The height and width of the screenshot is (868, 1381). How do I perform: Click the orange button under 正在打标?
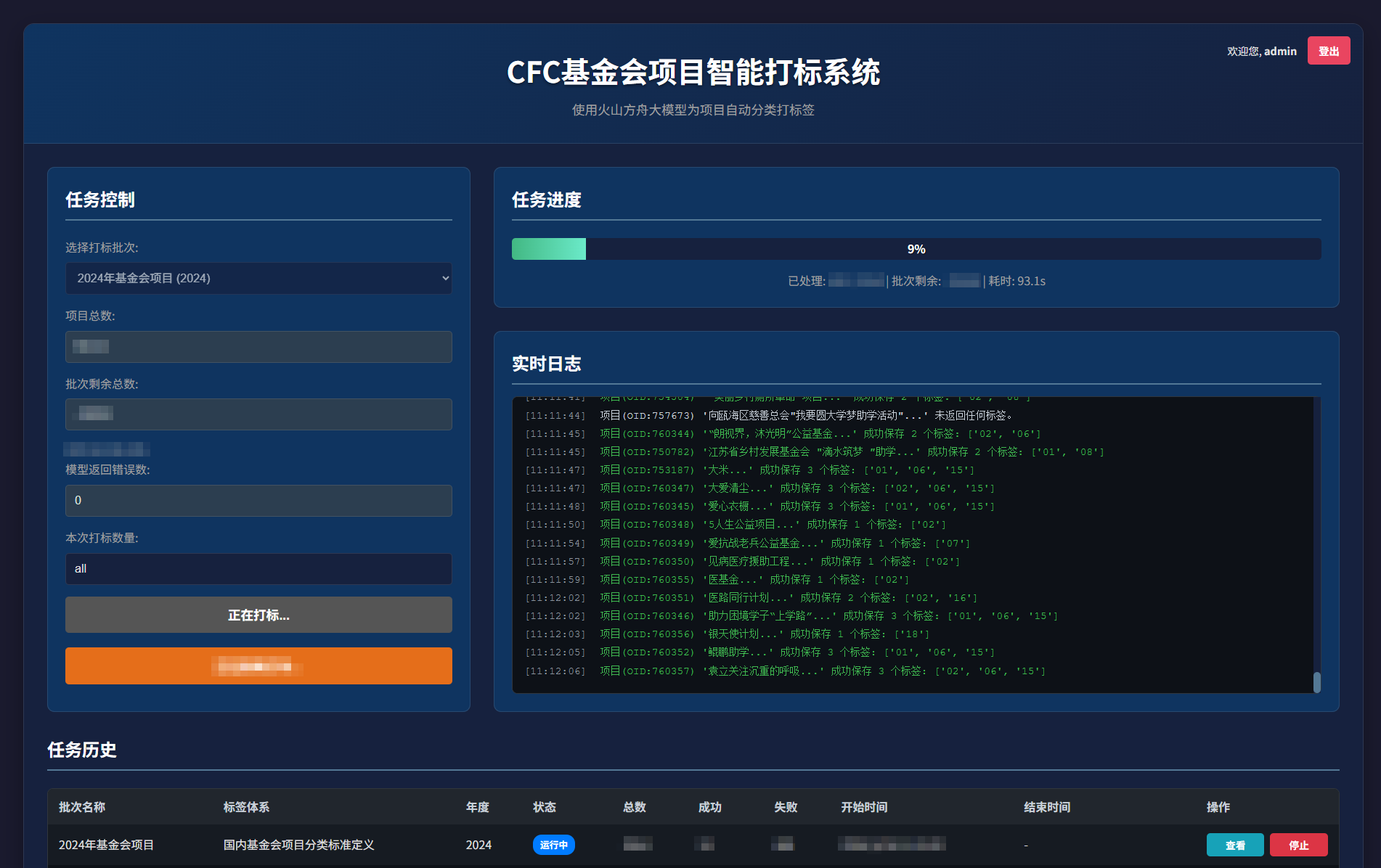(x=258, y=666)
